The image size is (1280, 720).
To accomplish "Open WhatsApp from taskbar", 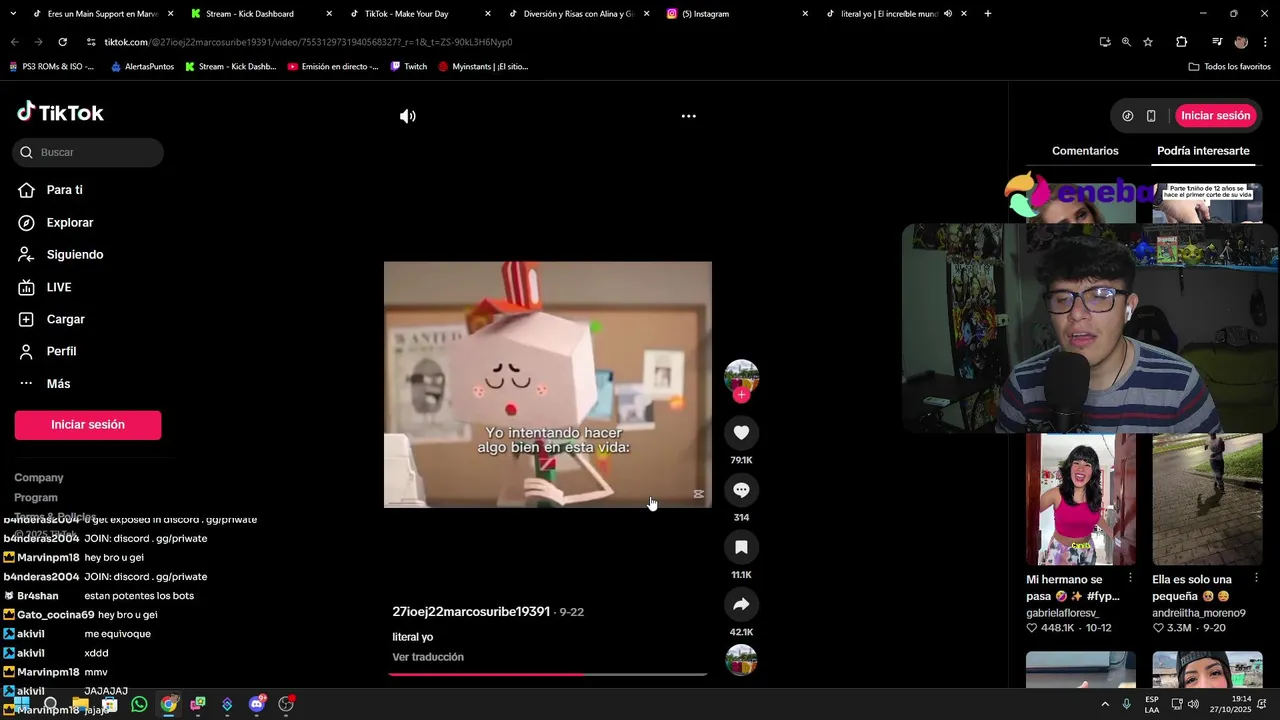I will pos(139,704).
